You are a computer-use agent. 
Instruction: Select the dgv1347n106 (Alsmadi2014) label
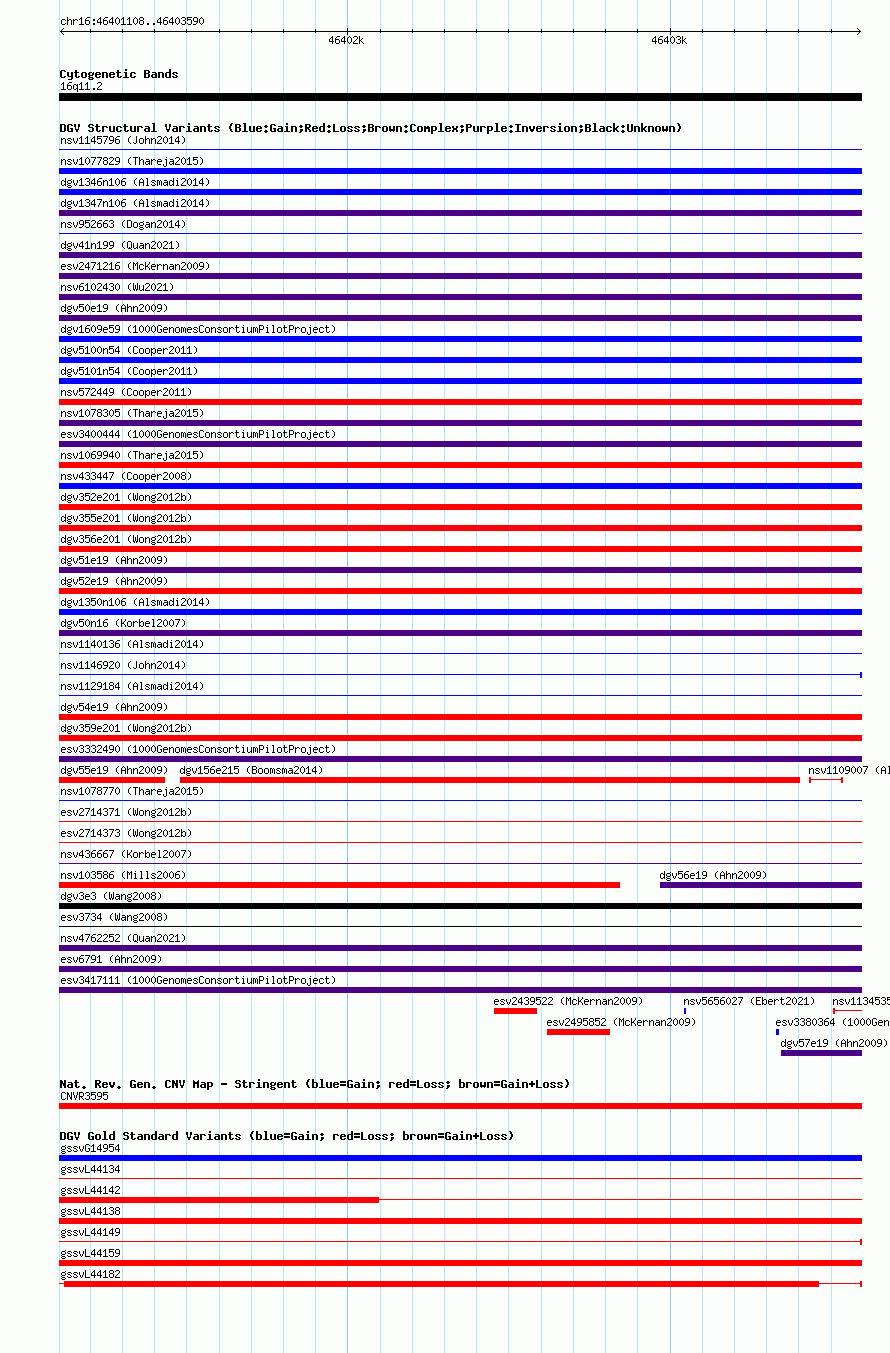pyautogui.click(x=135, y=203)
